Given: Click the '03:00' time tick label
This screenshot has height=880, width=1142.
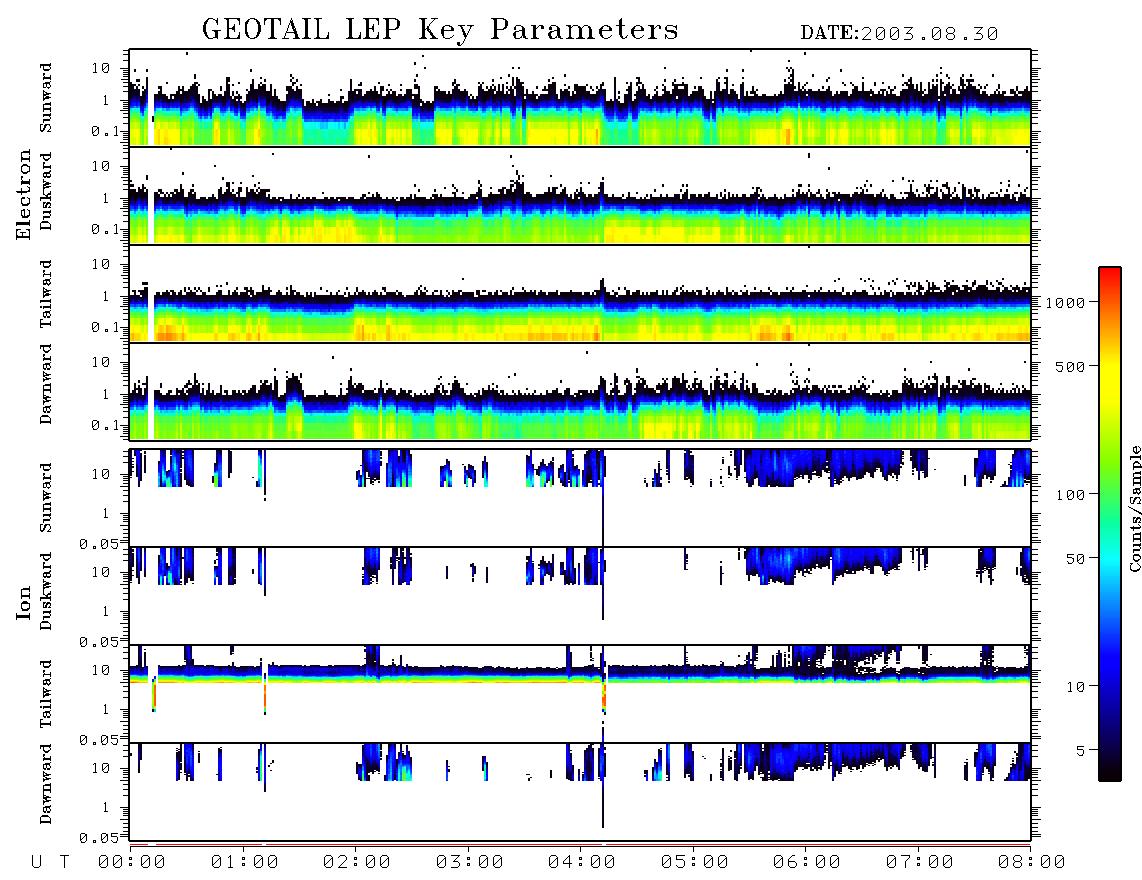Looking at the screenshot, I should click(470, 863).
